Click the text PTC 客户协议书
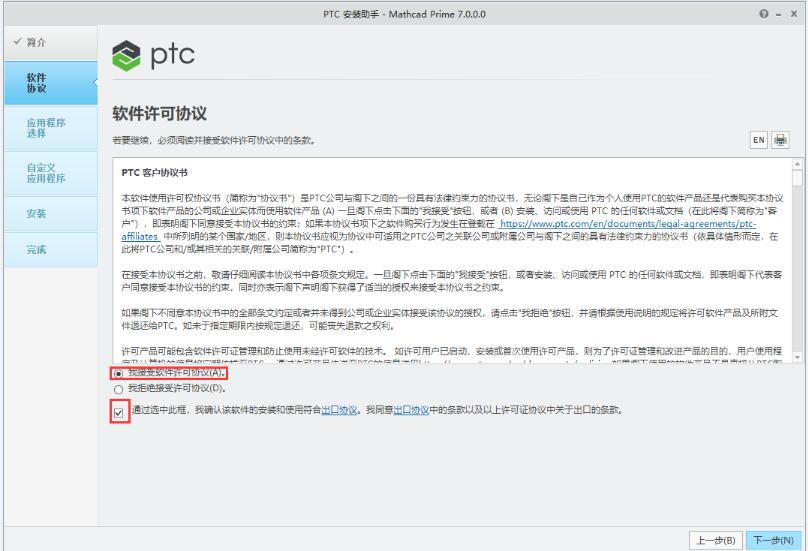 tap(154, 173)
